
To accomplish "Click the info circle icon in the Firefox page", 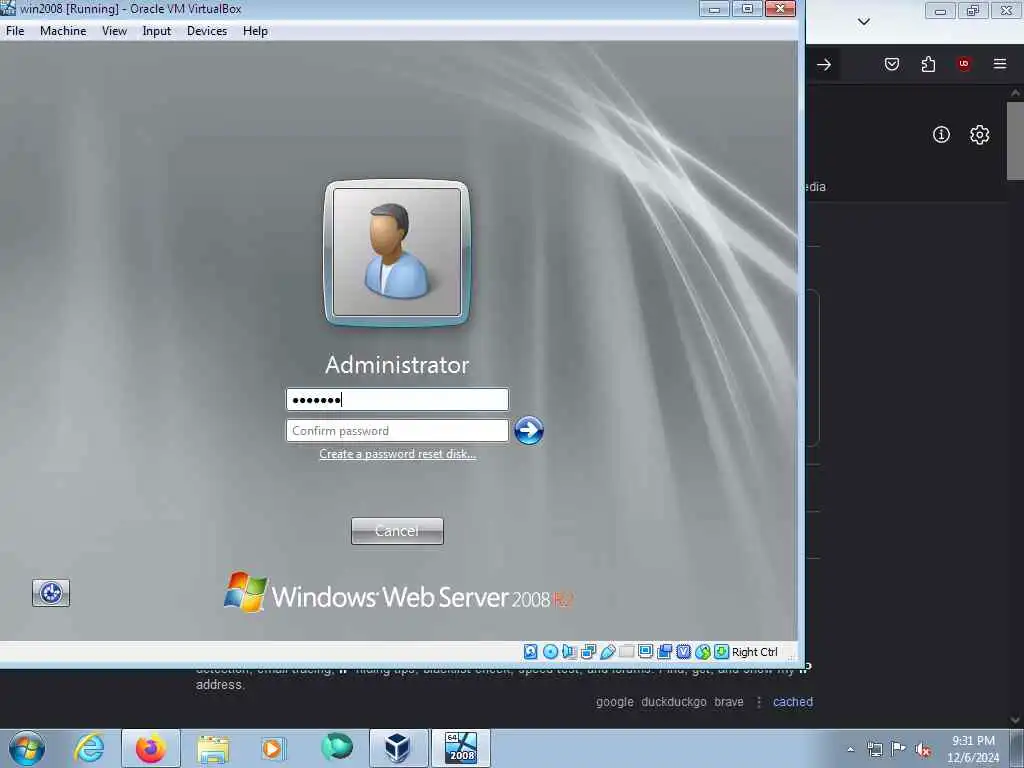I will tap(941, 135).
